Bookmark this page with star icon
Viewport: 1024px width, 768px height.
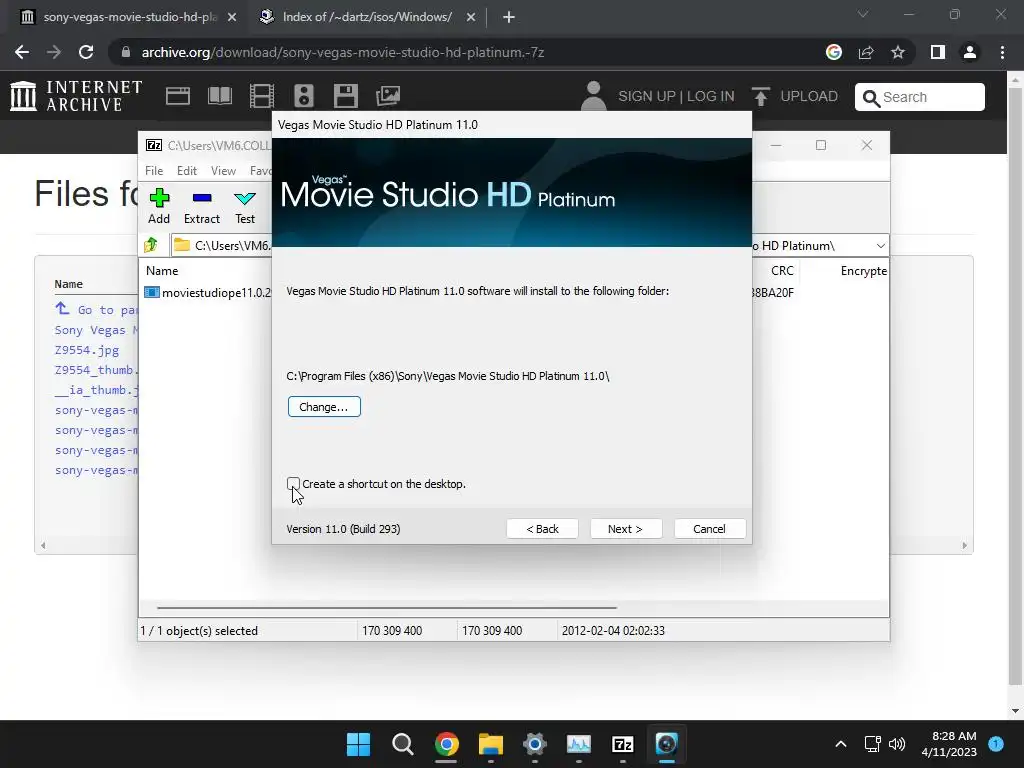[x=898, y=52]
